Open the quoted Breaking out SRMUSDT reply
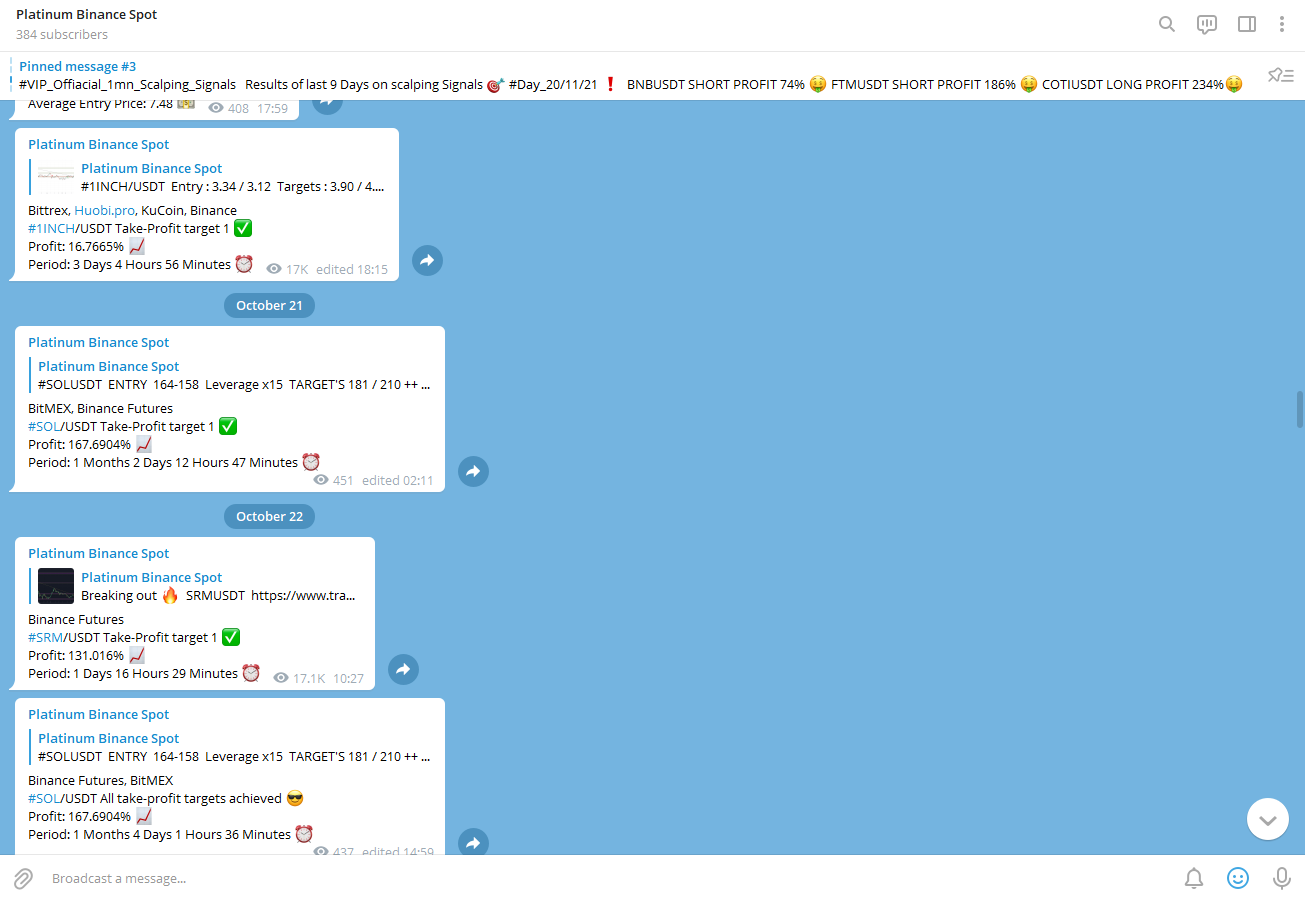 click(196, 586)
